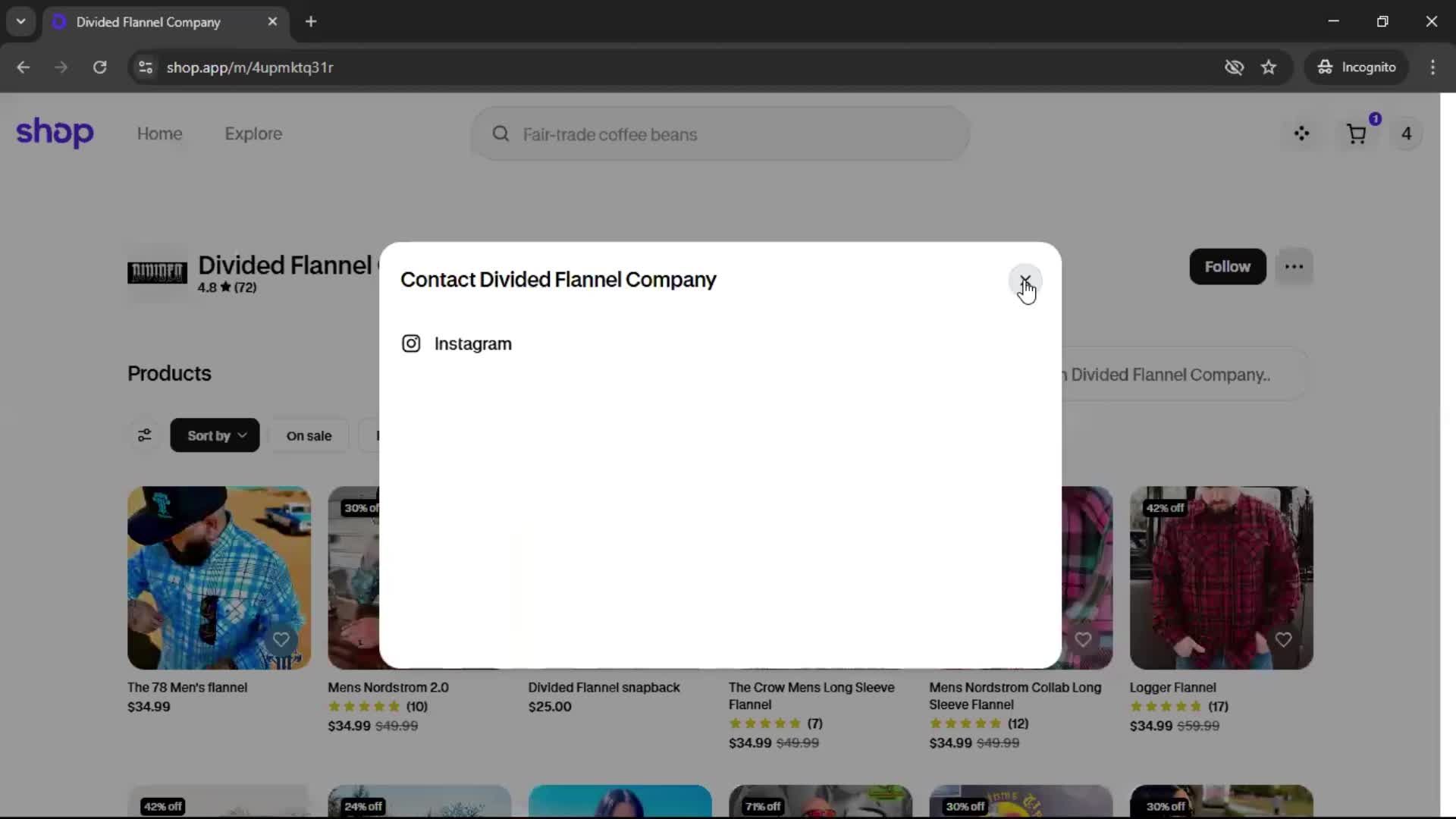1456x819 pixels.
Task: Open the tab search dropdown arrow
Action: pos(20,21)
